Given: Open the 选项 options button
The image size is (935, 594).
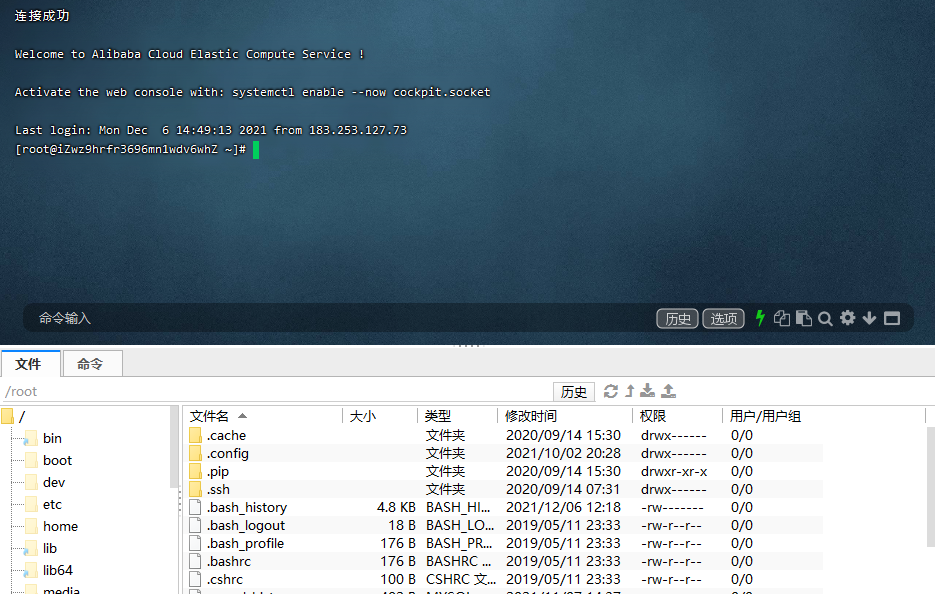Looking at the screenshot, I should (724, 318).
